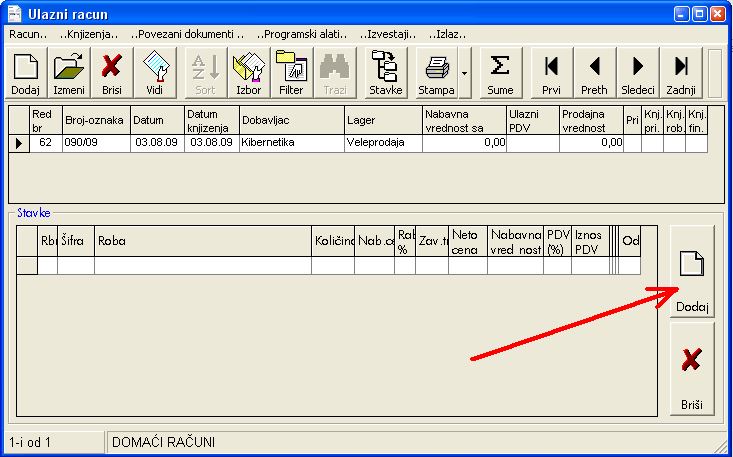Open the Stavke items tool in the toolbar

coord(385,73)
